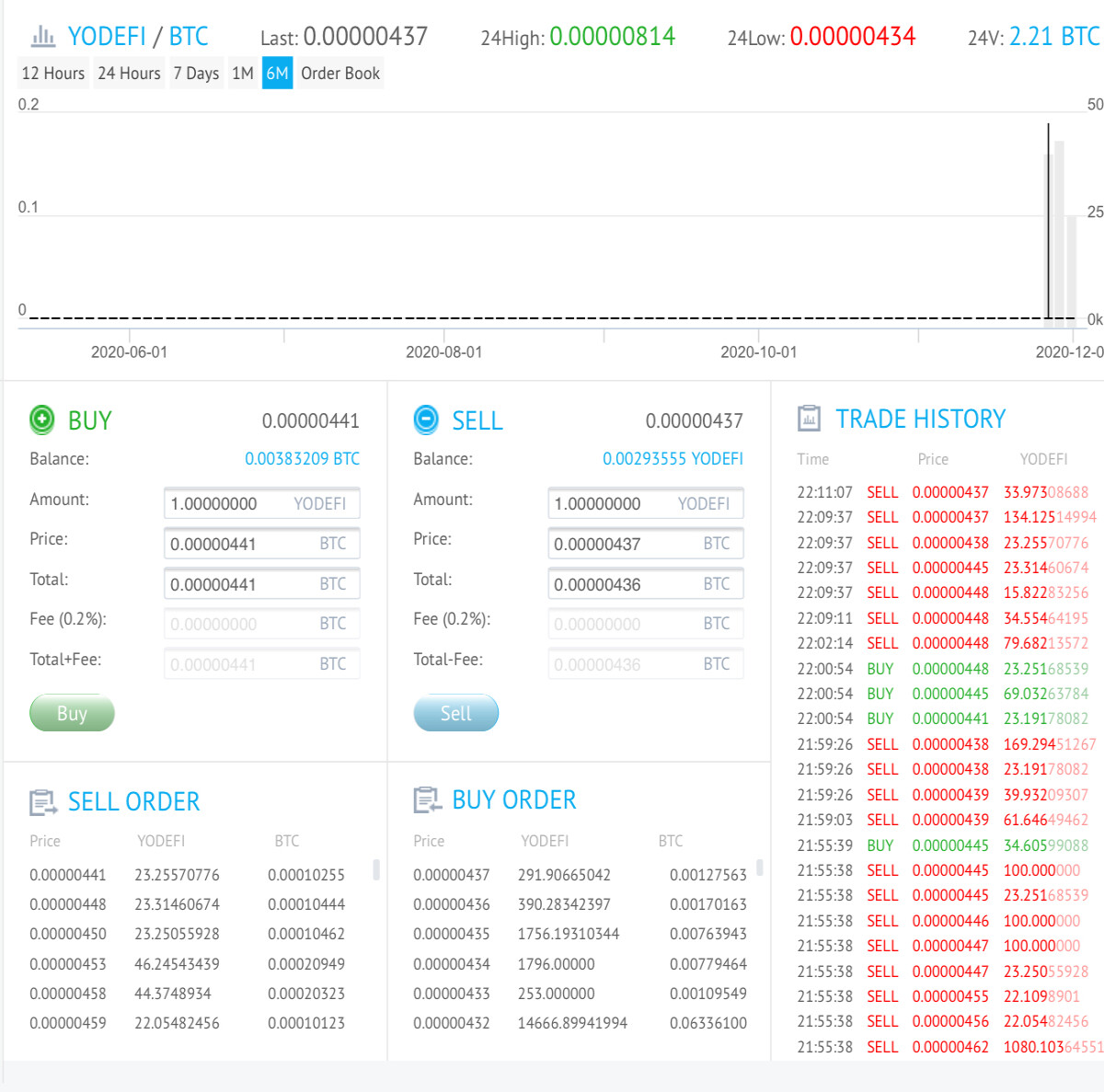Viewport: 1104px width, 1092px height.
Task: Click the 24High value 0.00000814
Action: coord(612,37)
